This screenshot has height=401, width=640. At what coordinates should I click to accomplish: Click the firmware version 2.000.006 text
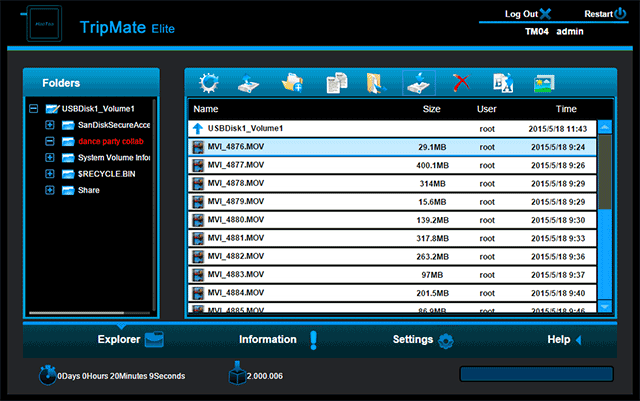point(264,376)
